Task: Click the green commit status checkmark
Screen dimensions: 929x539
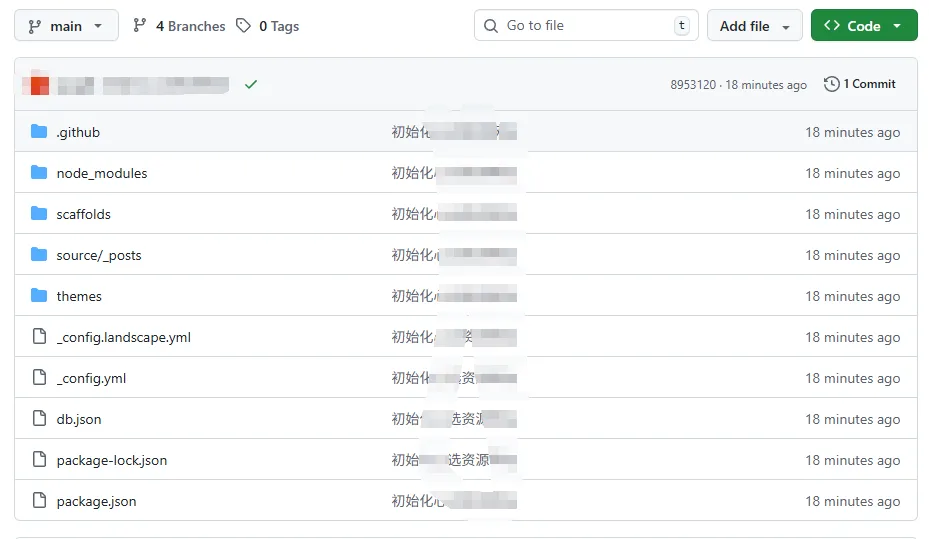Action: coord(251,85)
